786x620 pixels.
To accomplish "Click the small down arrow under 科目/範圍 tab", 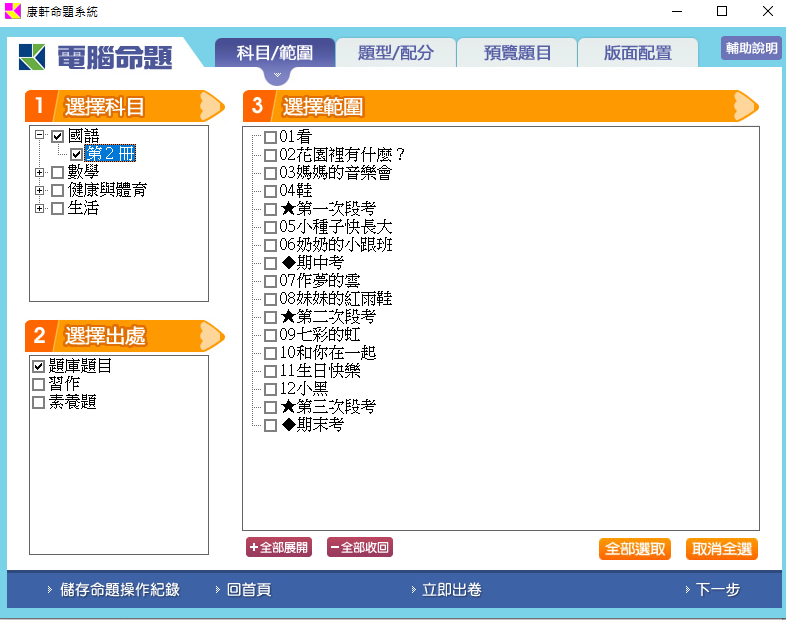I will click(277, 76).
